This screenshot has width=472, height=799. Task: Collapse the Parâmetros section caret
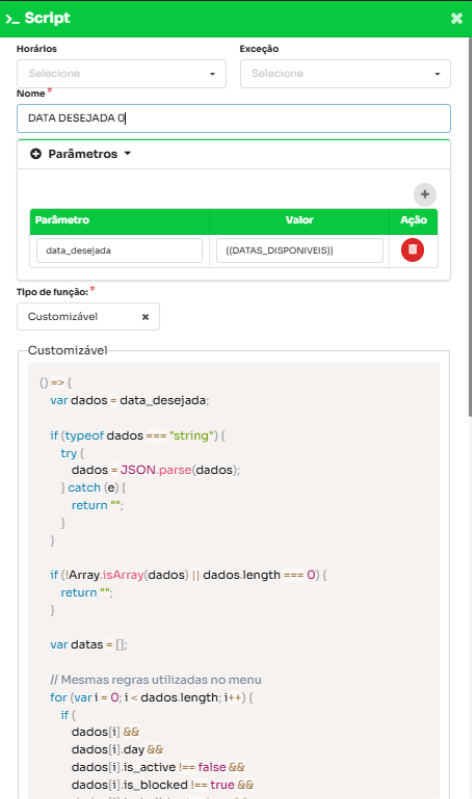pyautogui.click(x=127, y=153)
